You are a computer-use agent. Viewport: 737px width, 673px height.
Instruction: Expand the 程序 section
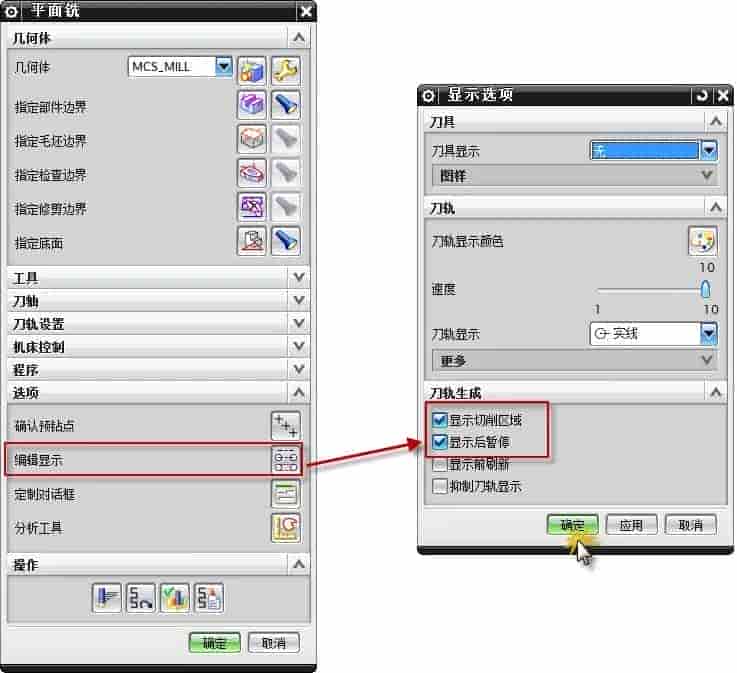pos(298,369)
